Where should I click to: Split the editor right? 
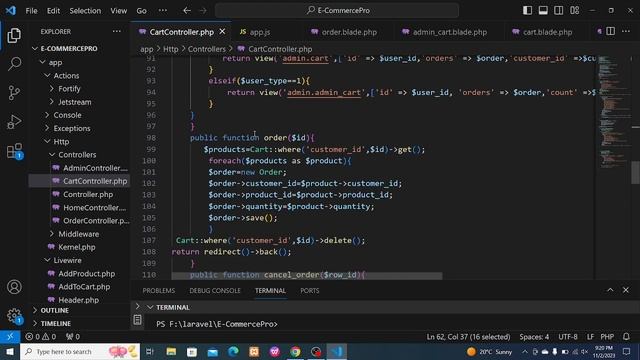coord(610,31)
